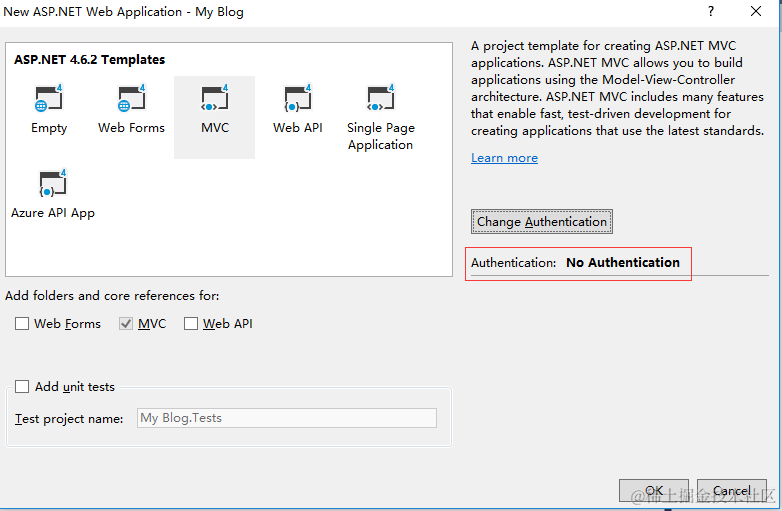Check the Add unit tests option
This screenshot has width=782, height=511.
pos(22,386)
